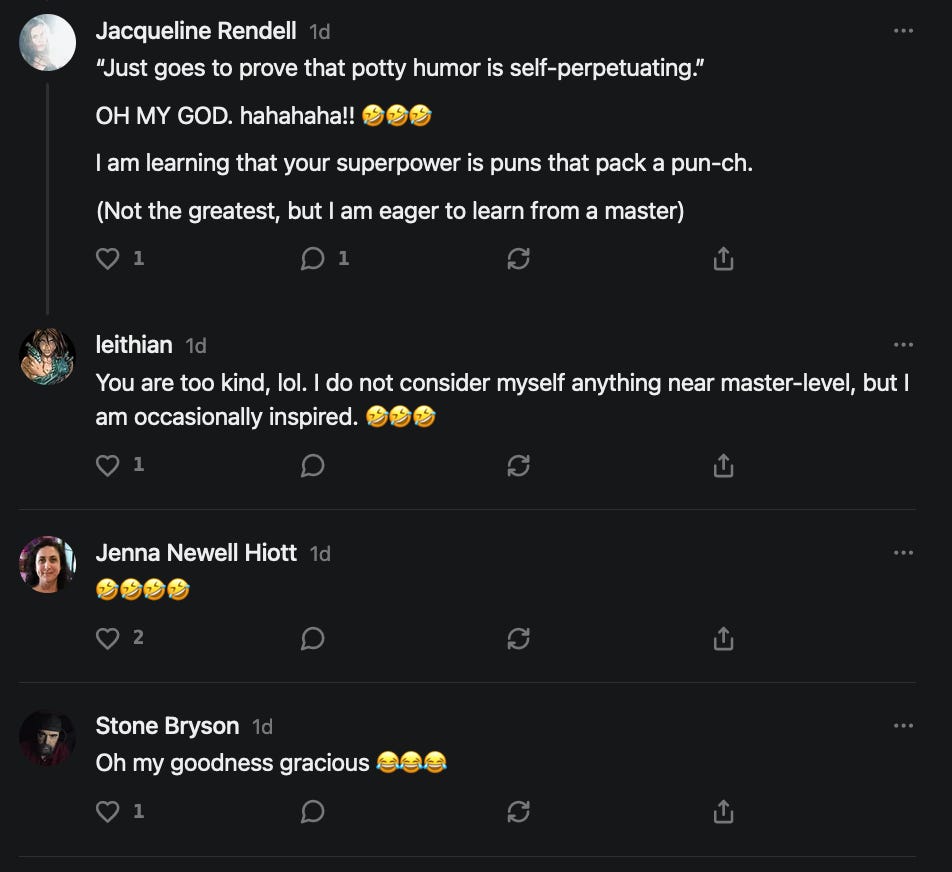Open more options for Stone Bryson's comment
The image size is (952, 872).
[903, 726]
